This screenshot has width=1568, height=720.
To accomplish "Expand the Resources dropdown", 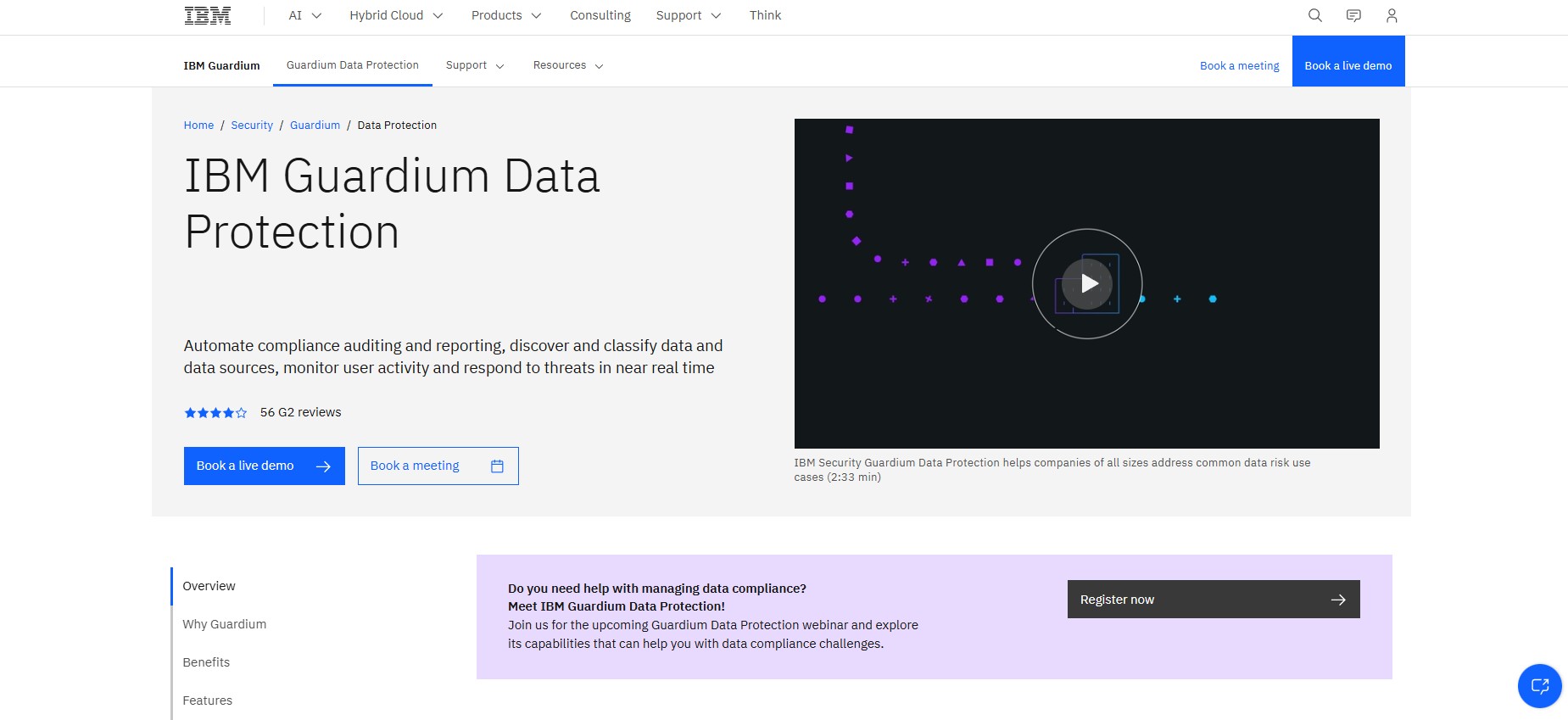I will point(568,65).
